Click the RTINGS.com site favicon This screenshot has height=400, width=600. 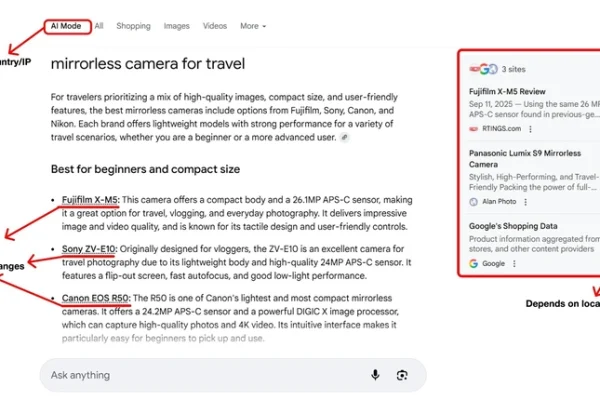click(473, 129)
